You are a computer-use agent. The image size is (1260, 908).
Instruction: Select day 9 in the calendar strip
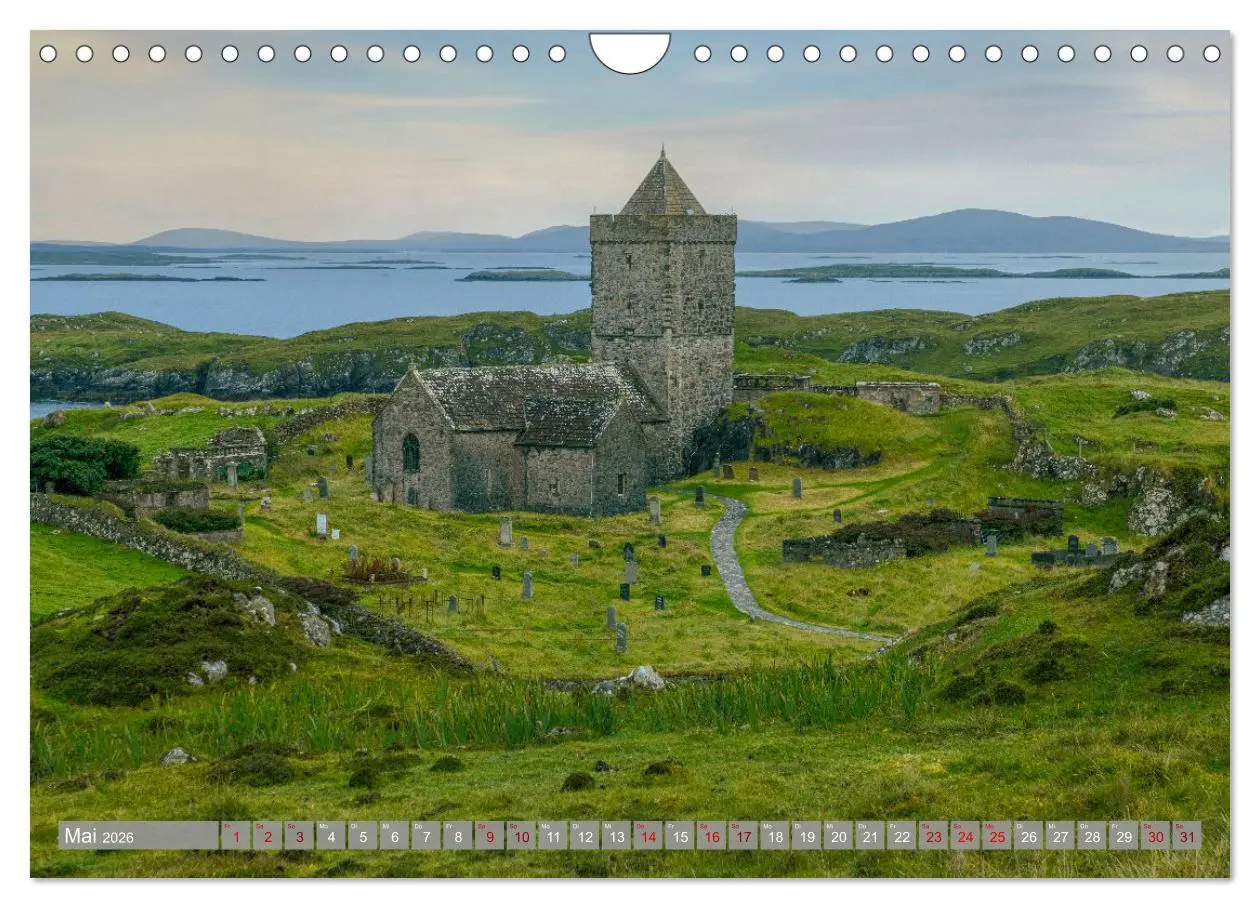[489, 836]
